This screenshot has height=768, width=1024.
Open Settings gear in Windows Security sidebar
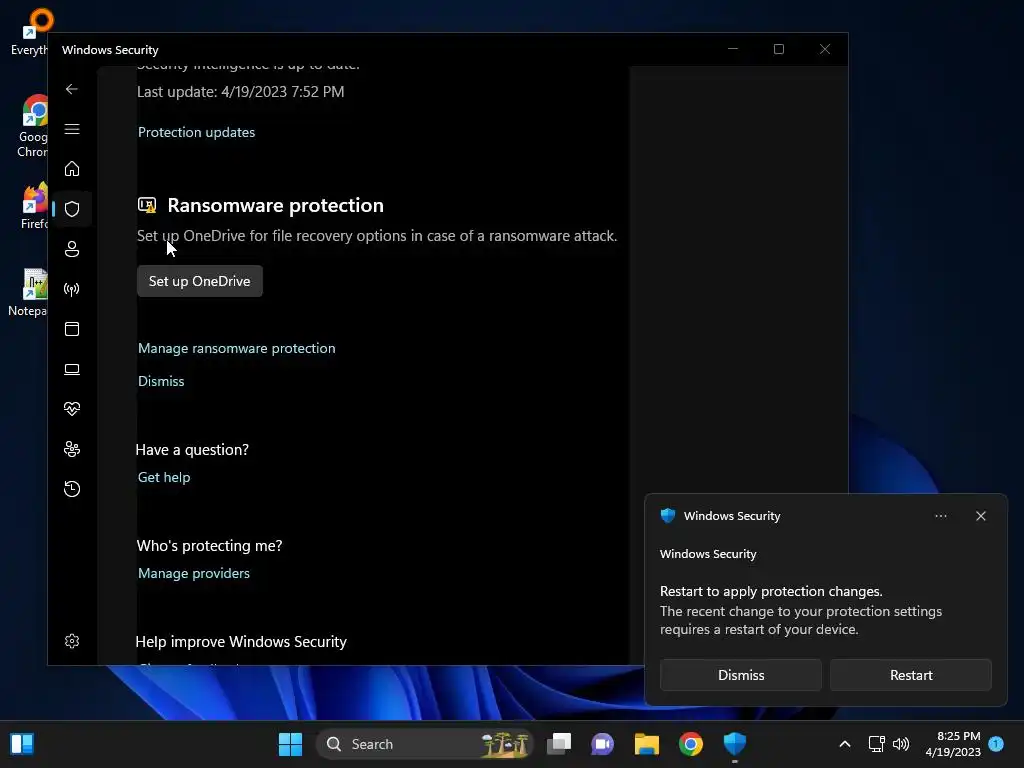72,641
